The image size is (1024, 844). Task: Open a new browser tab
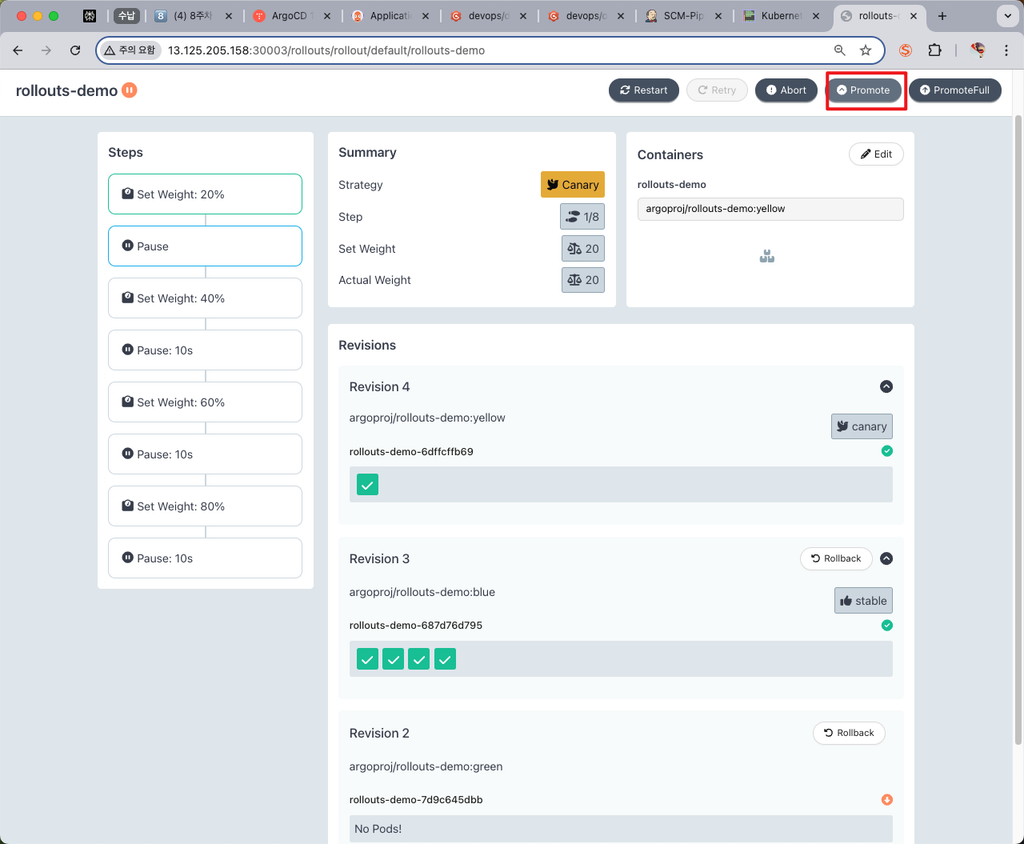tap(942, 16)
